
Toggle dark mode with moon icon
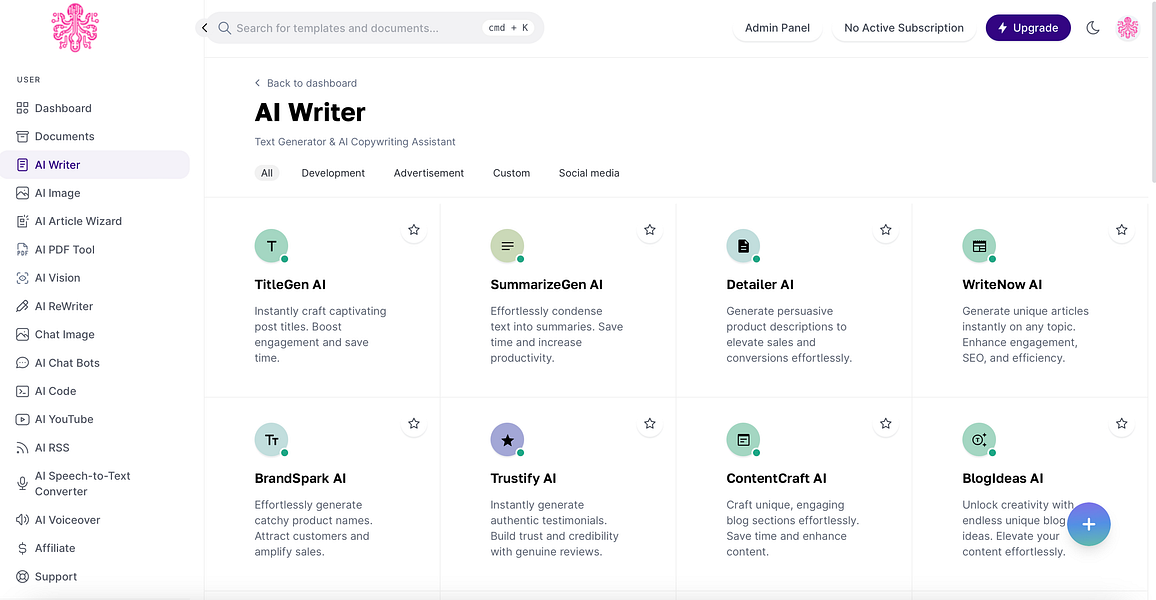point(1093,28)
